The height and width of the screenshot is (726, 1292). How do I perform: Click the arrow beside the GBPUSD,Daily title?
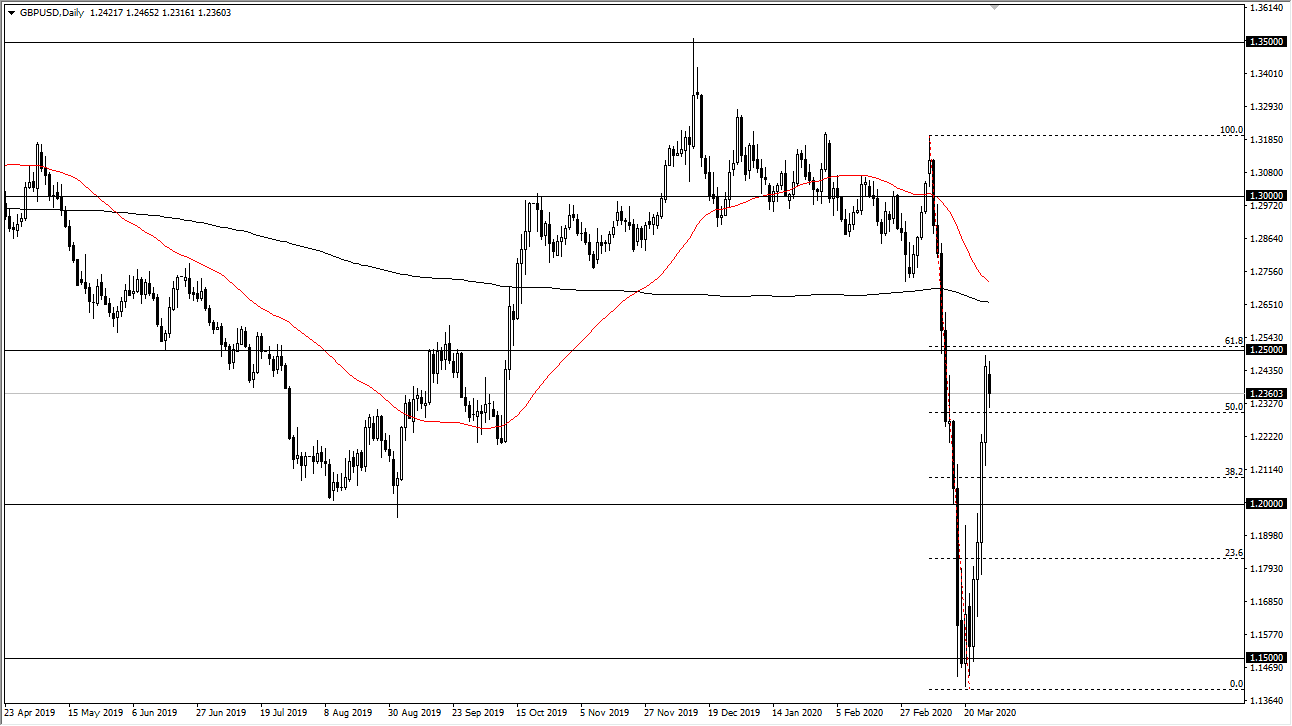[11, 12]
